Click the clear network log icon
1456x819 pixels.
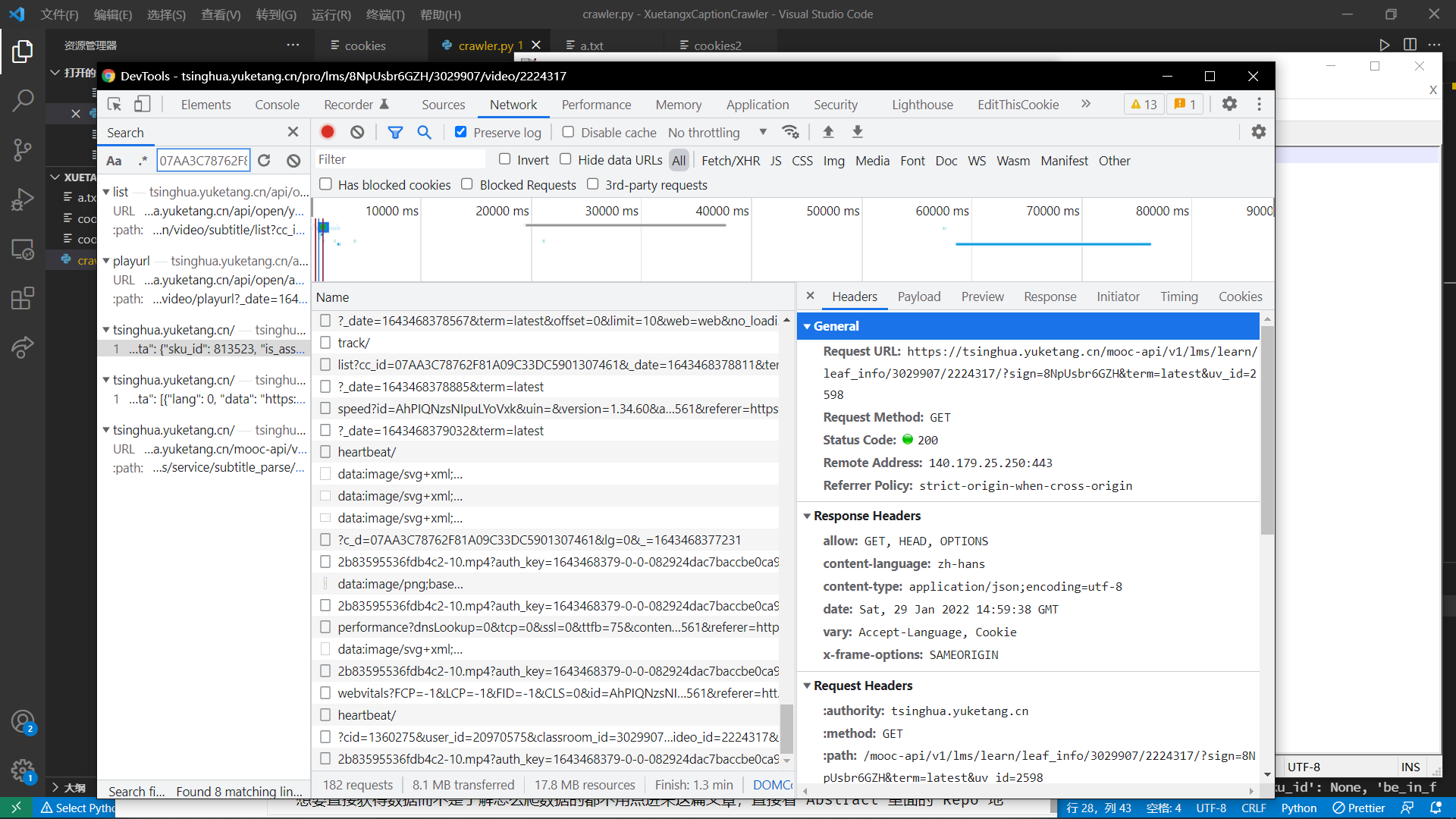coord(357,132)
